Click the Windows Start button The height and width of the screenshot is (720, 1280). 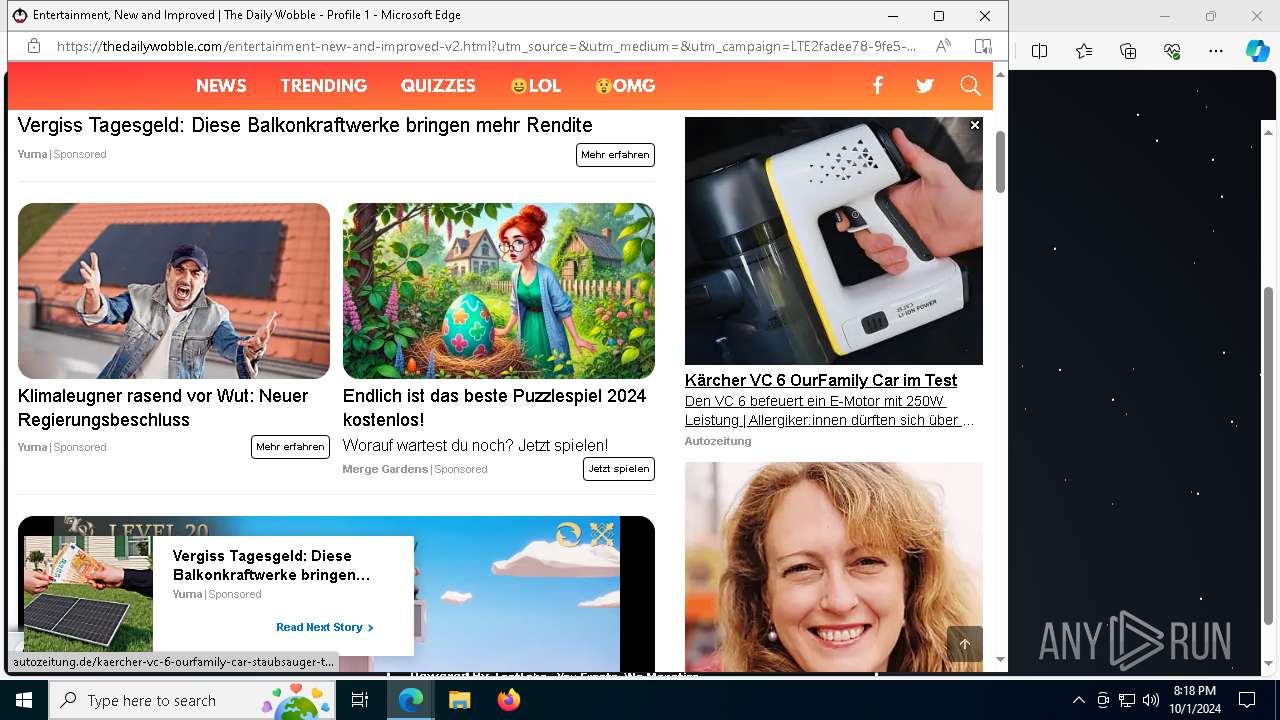pos(24,700)
